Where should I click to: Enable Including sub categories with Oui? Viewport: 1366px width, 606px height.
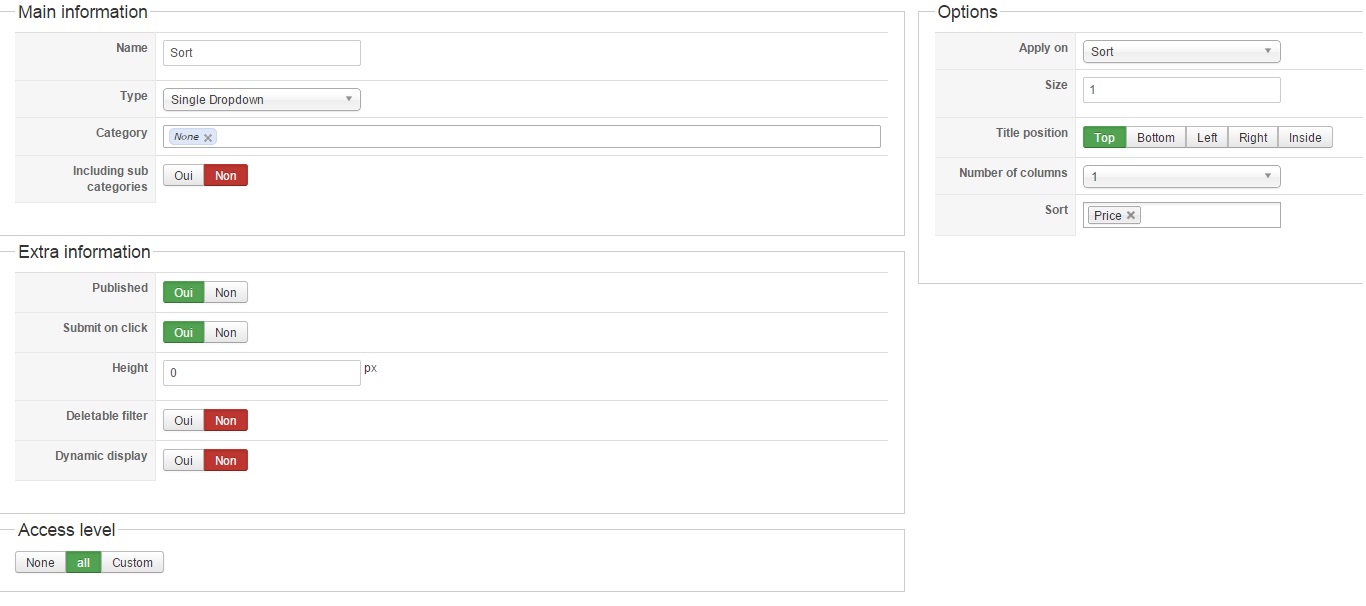point(184,176)
